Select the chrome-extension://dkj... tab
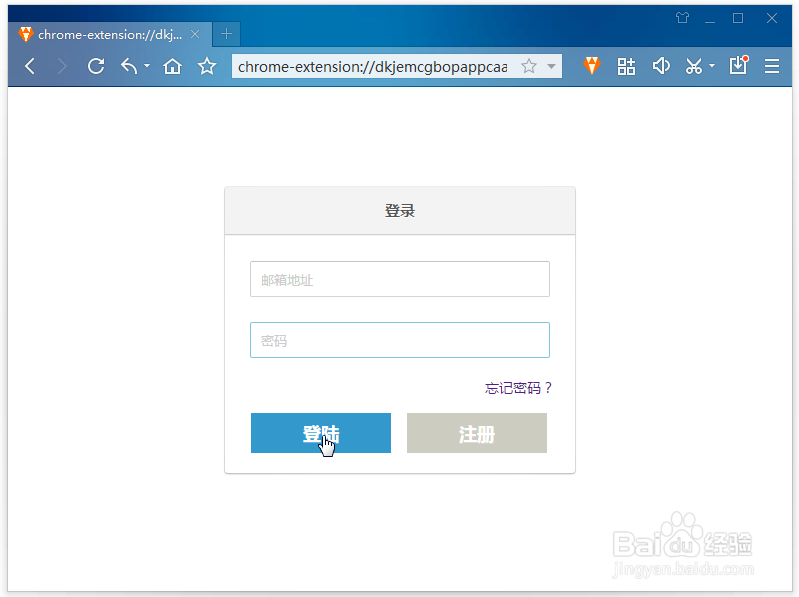Viewport: 799px width, 597px height. (x=110, y=35)
